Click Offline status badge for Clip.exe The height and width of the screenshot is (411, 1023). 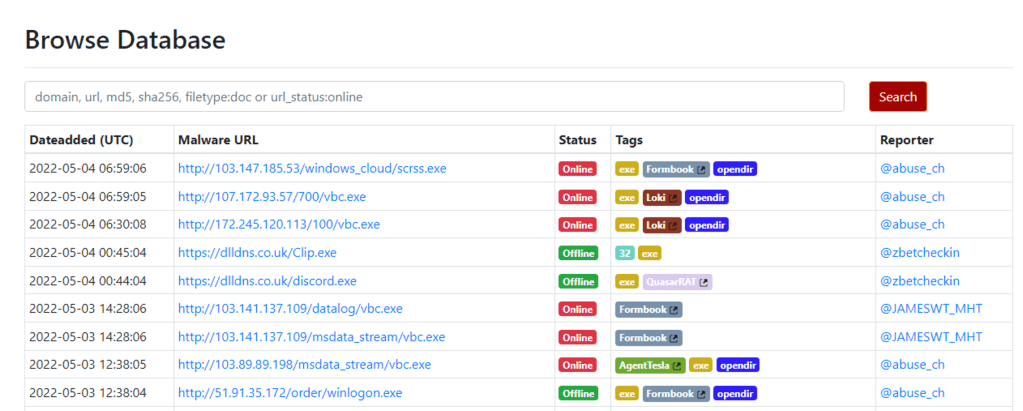coord(577,253)
